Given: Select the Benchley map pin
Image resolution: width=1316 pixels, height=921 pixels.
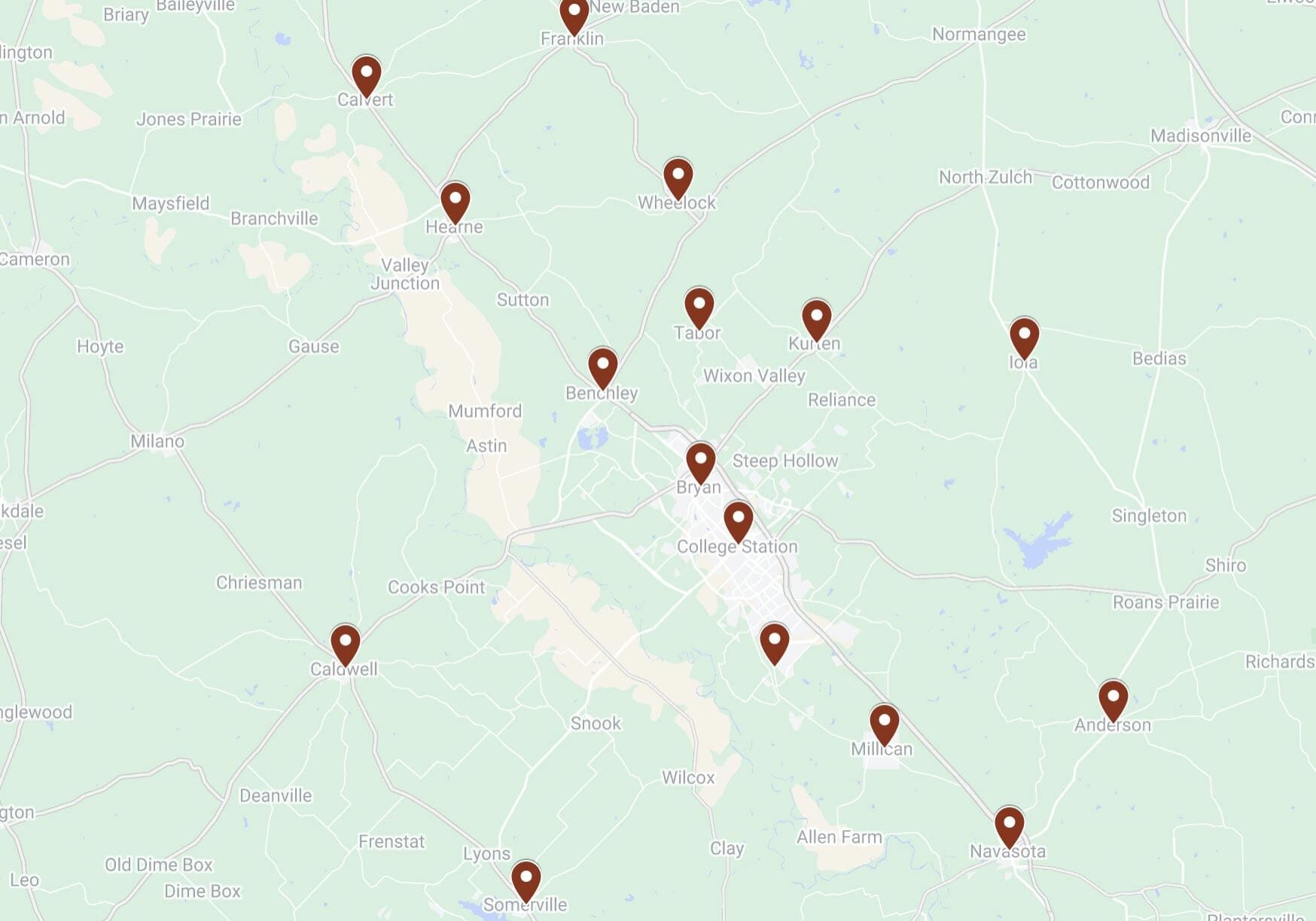Looking at the screenshot, I should coord(603,369).
